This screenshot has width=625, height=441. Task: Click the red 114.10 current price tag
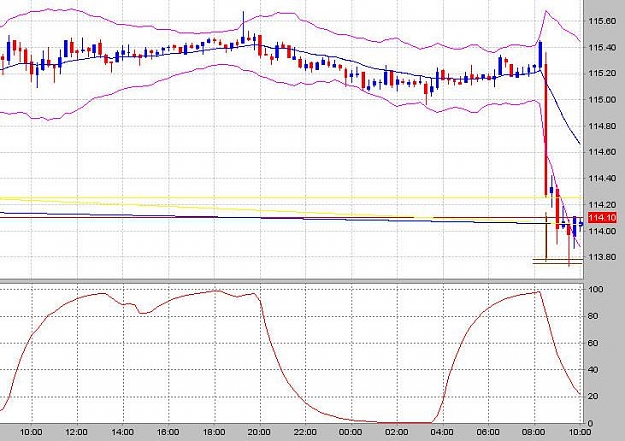click(x=602, y=218)
